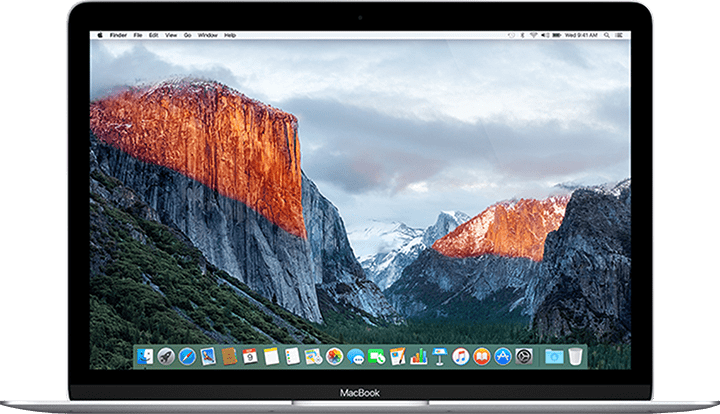Click Bluetooth status icon in menu bar
This screenshot has width=720, height=414.
[x=523, y=35]
